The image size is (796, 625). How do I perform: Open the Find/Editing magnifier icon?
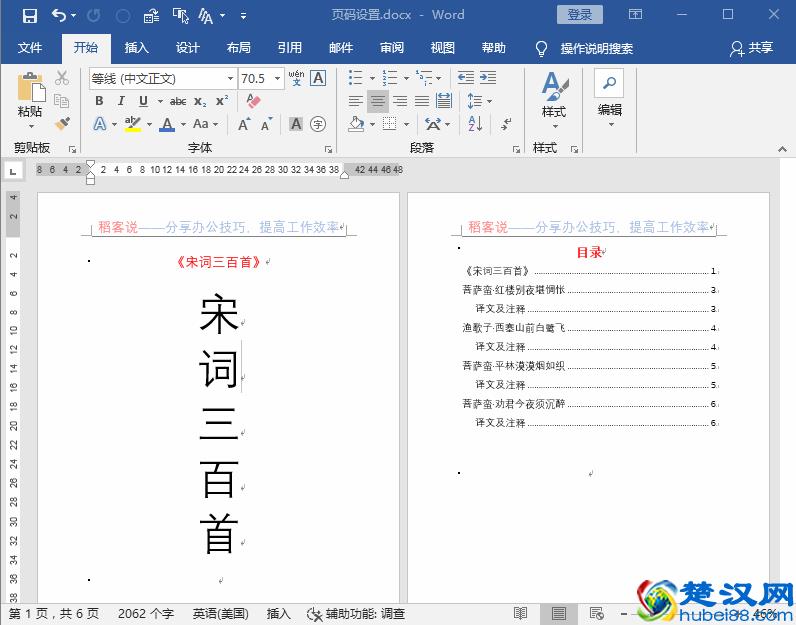tap(609, 83)
